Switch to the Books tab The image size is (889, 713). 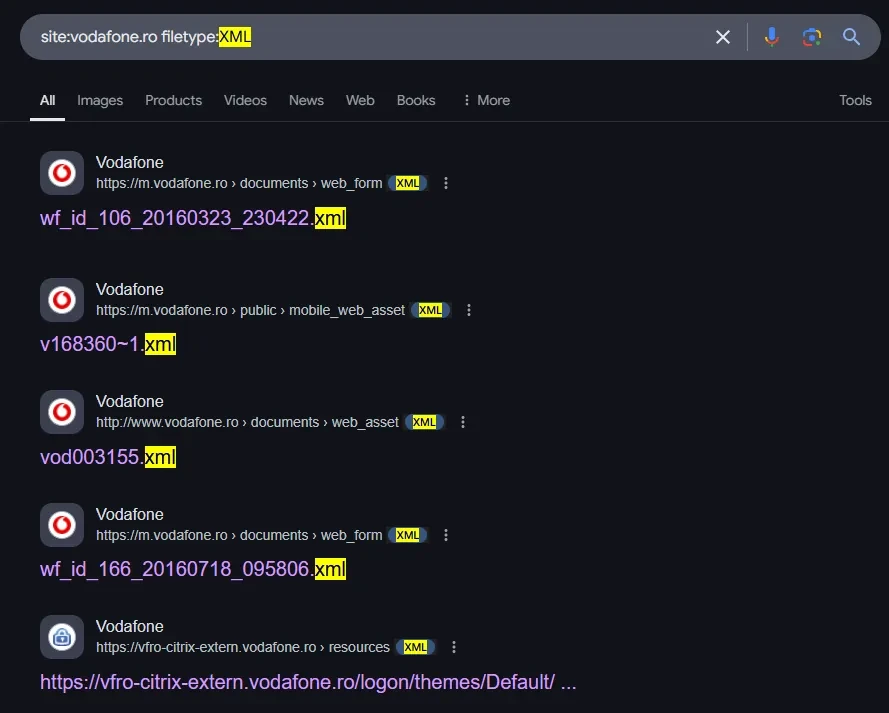416,100
